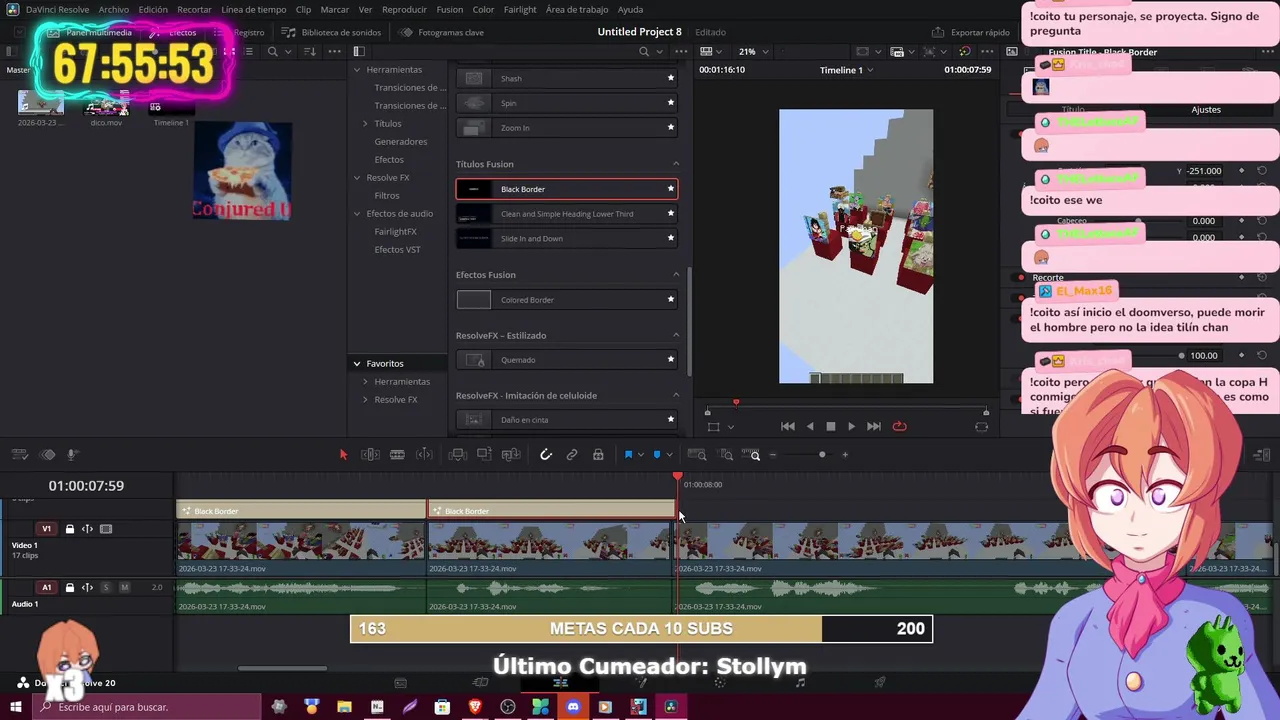
Task: Open Discord from the taskbar
Action: (573, 707)
